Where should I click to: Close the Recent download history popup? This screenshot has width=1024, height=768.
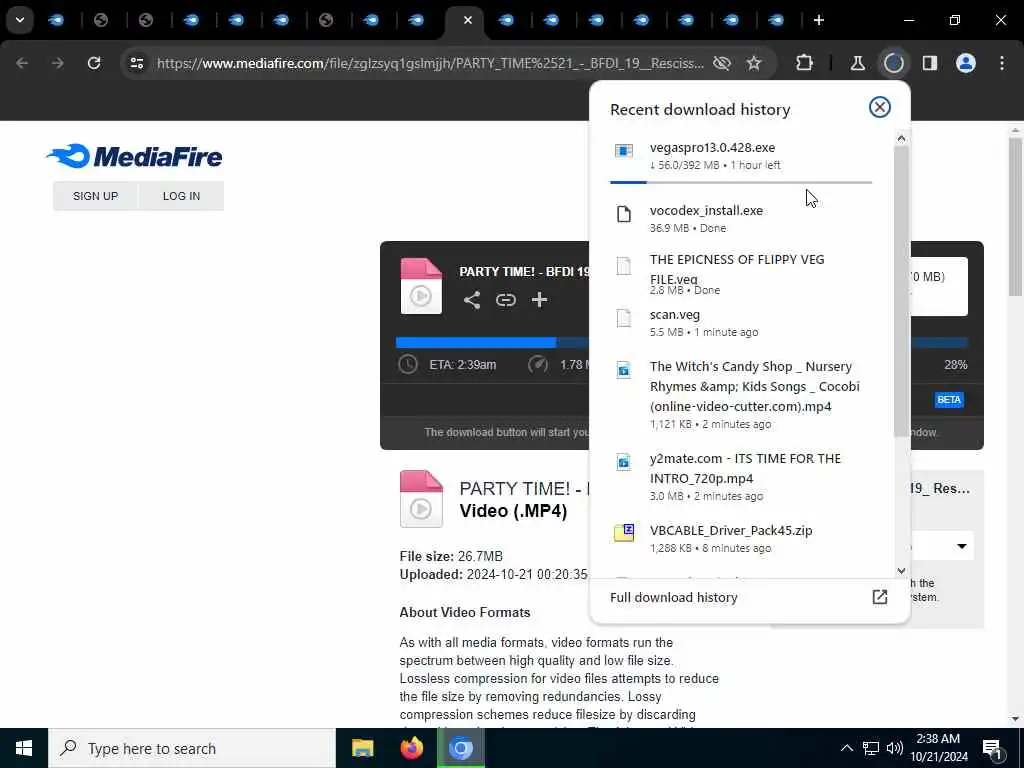(880, 107)
